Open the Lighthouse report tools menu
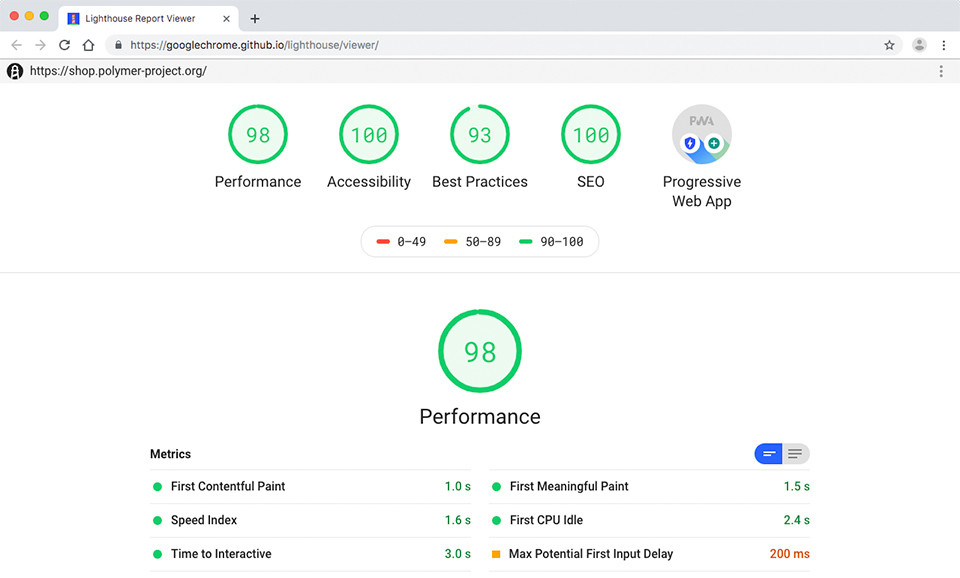The image size is (960, 578). click(941, 71)
